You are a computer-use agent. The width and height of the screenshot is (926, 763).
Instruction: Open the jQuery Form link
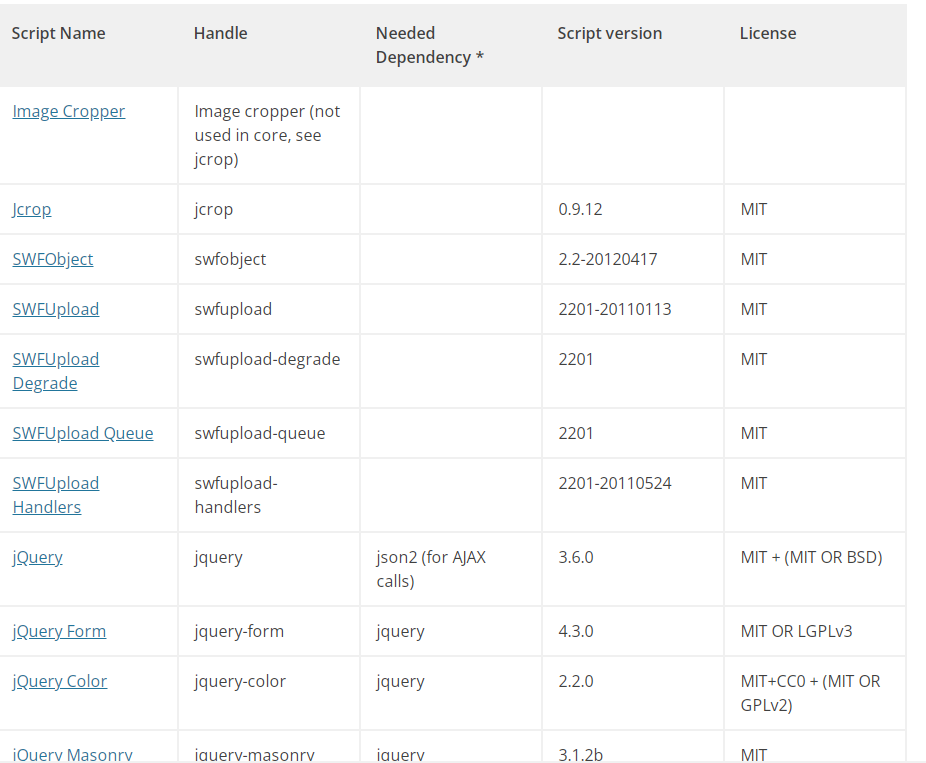click(x=59, y=631)
